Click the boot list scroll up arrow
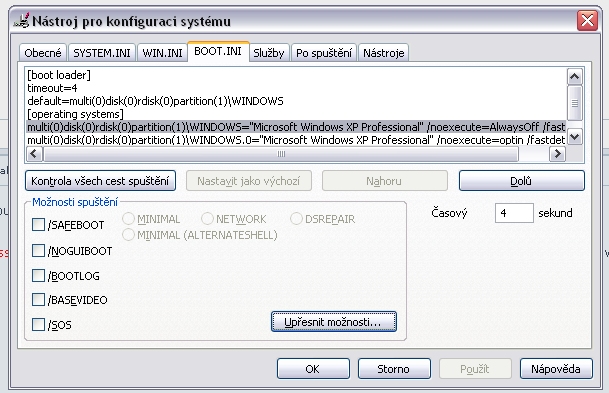This screenshot has height=393, width=609. [x=574, y=77]
